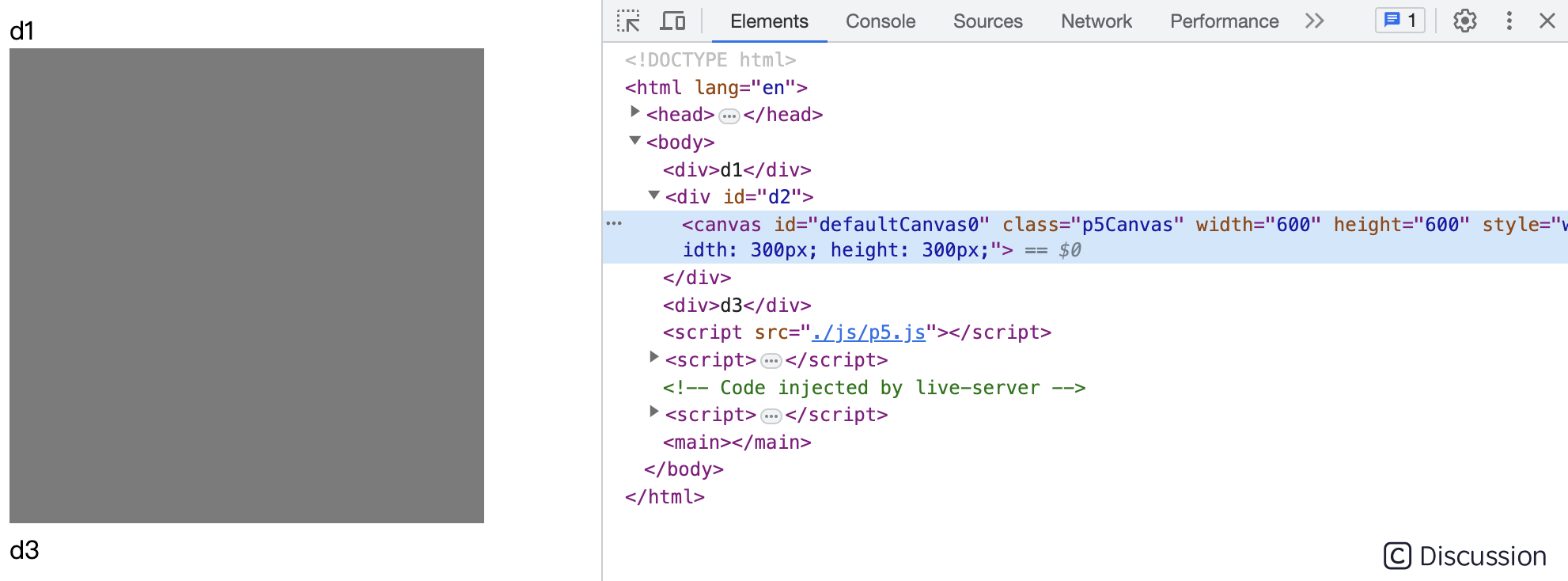
Task: Select the closing </body> tag line
Action: click(684, 469)
